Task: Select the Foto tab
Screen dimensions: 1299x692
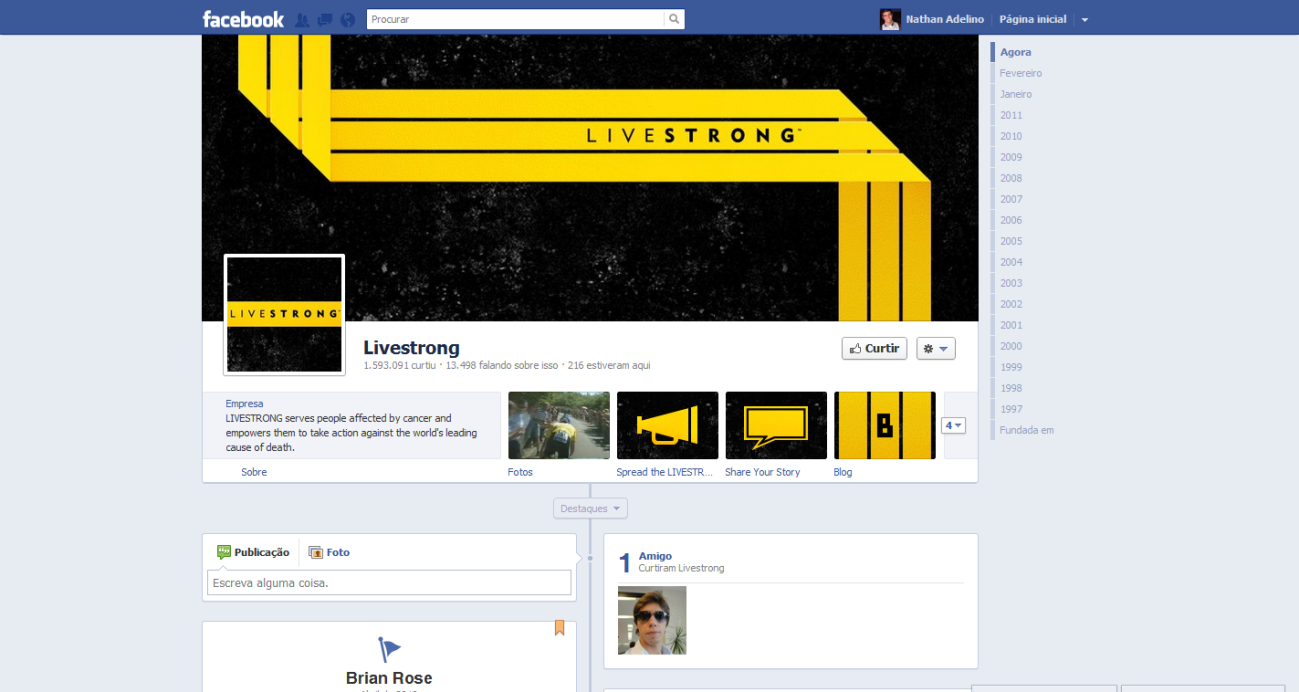Action: 329,552
